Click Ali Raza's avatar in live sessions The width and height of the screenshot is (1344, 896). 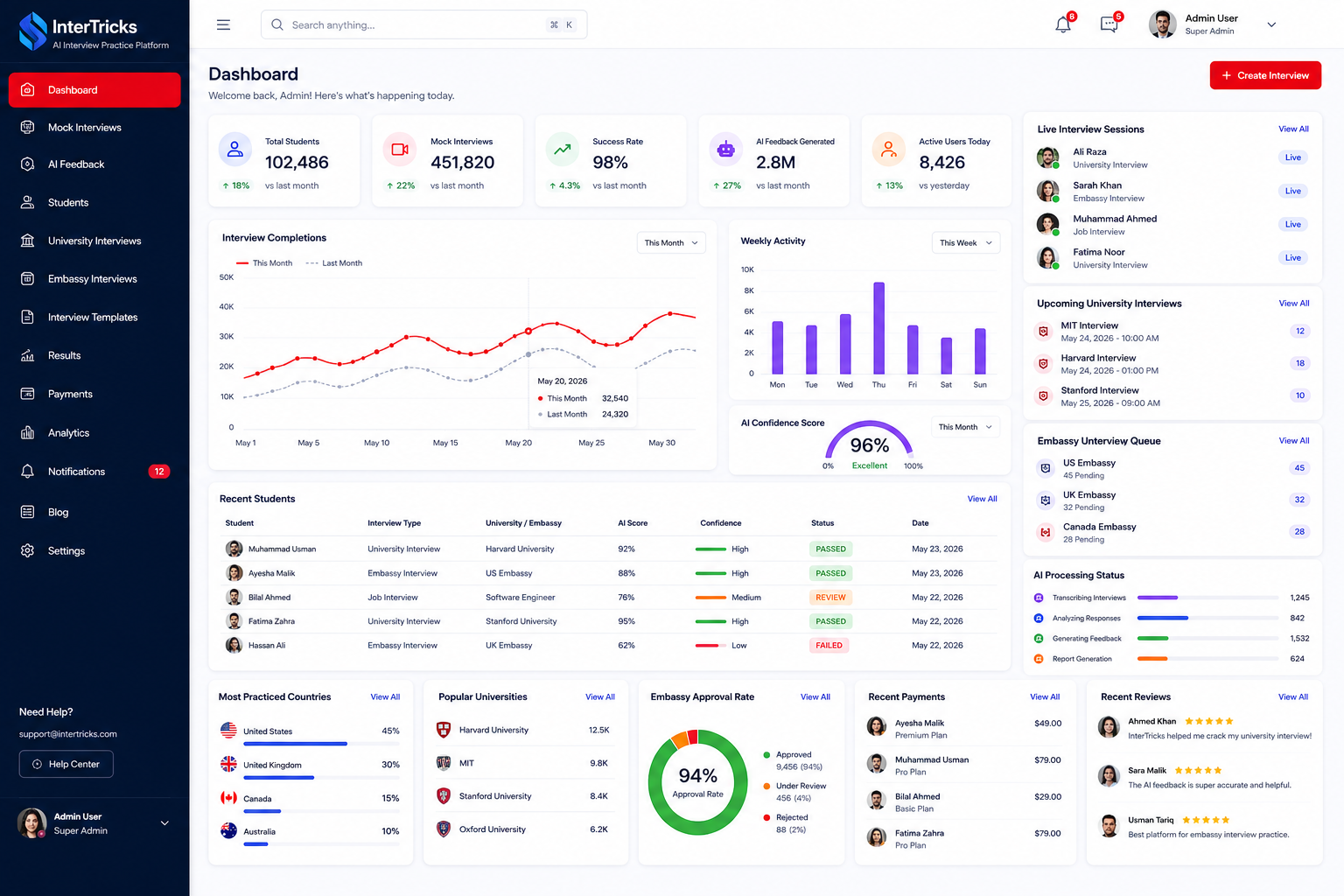(1047, 157)
